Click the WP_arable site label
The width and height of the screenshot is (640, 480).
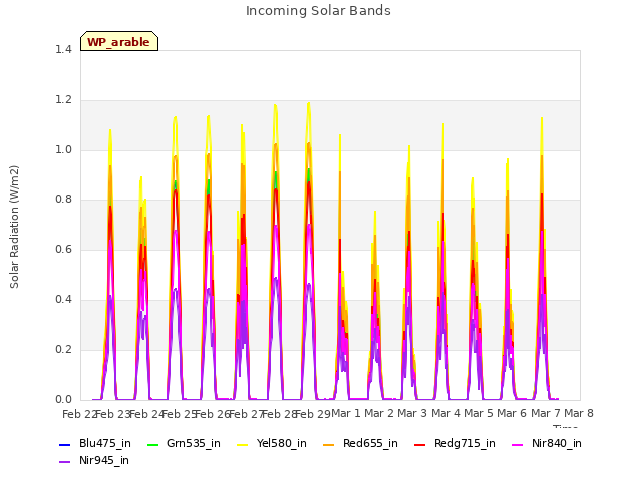click(118, 42)
